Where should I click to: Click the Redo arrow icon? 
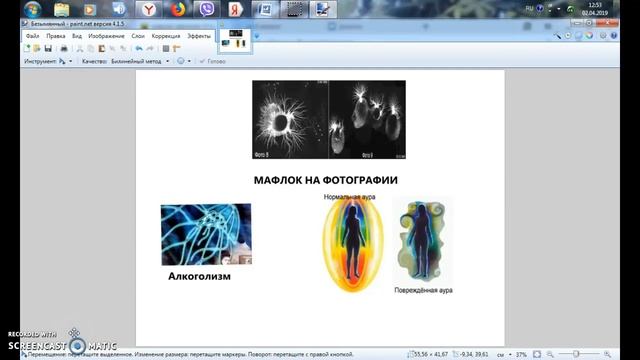[150, 49]
